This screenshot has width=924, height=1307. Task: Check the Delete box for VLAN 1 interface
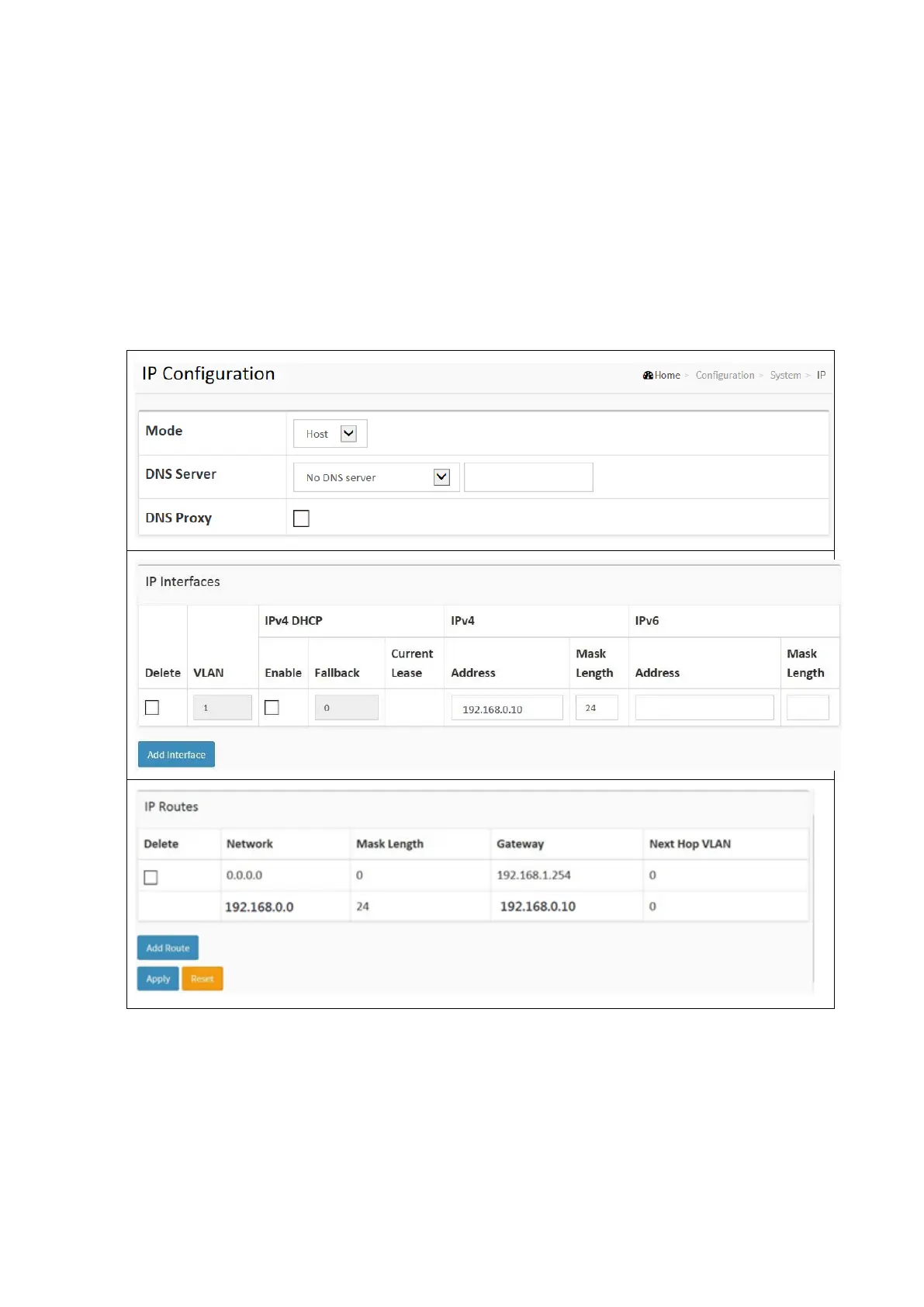[152, 708]
